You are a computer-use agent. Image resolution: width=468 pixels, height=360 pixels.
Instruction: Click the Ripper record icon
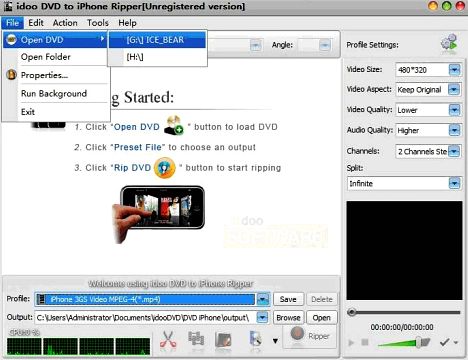tap(297, 334)
